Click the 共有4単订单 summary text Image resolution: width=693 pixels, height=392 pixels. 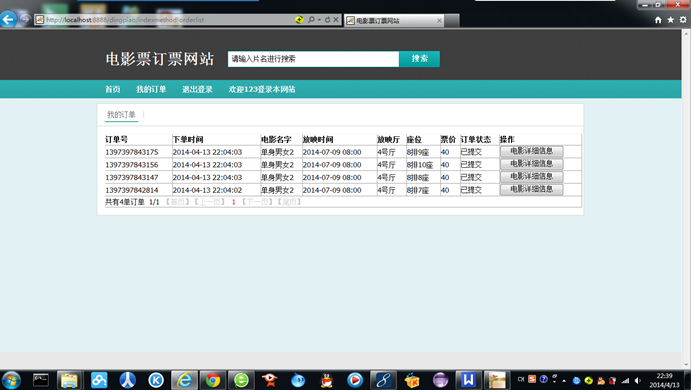pyautogui.click(x=125, y=202)
